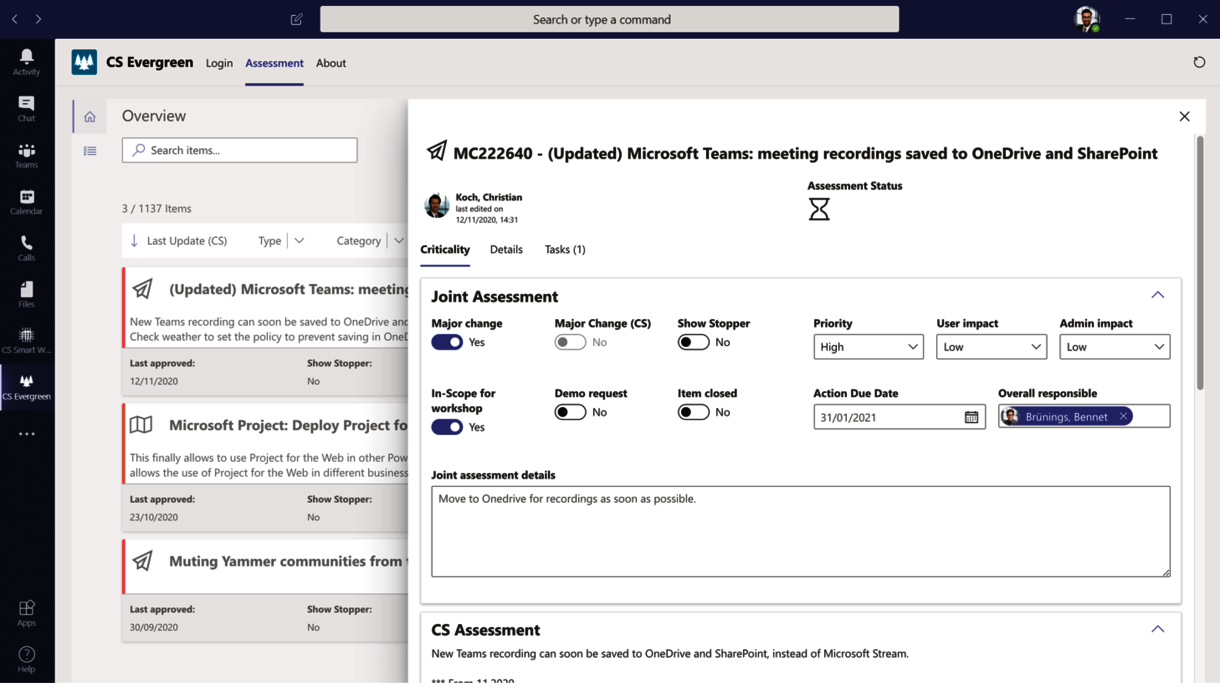This screenshot has width=1220, height=687.
Task: Open the Priority dropdown
Action: pos(868,347)
